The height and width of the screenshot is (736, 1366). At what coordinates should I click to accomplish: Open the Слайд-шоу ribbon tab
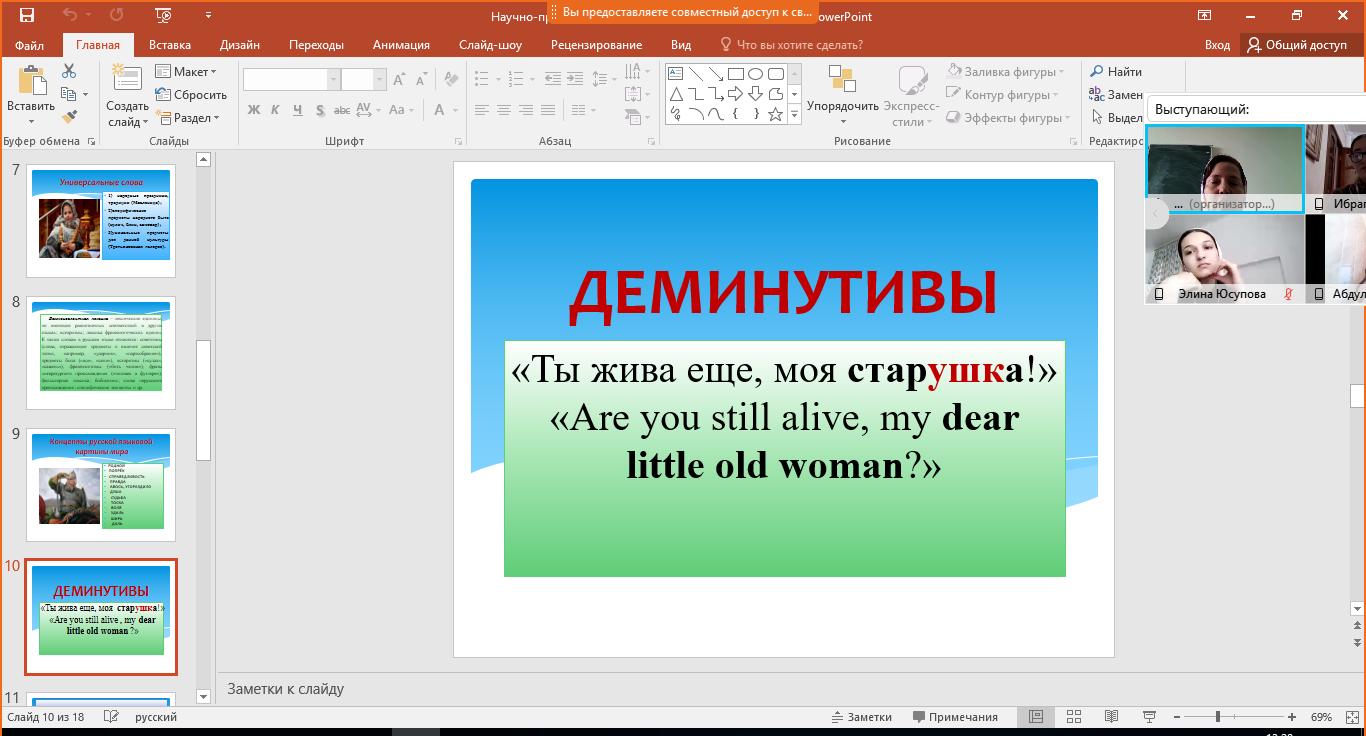pyautogui.click(x=490, y=45)
